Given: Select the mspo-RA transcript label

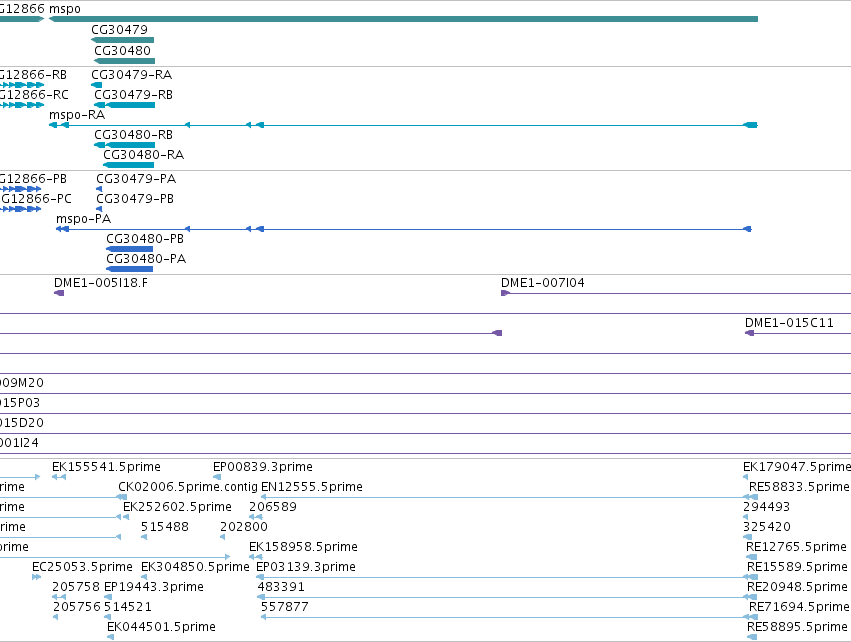Looking at the screenshot, I should (77, 115).
